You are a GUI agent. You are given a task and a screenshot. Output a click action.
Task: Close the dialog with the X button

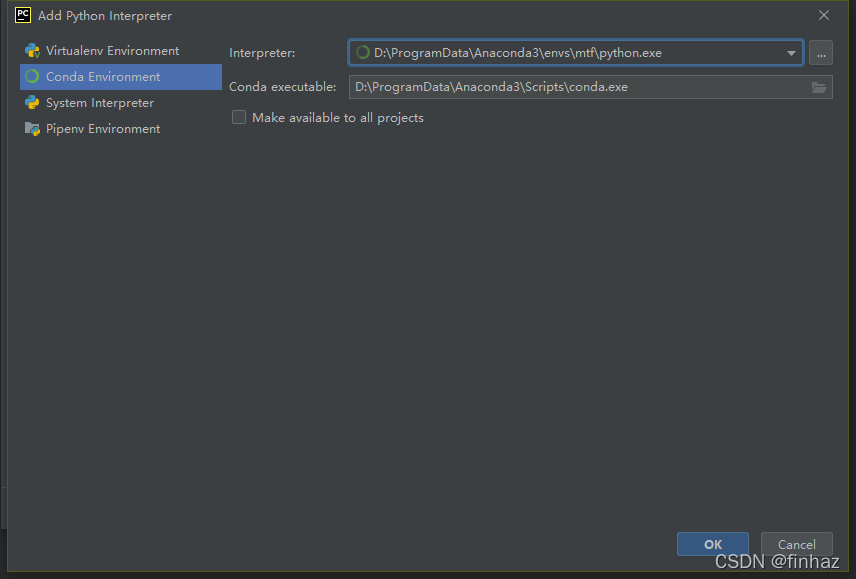[x=824, y=15]
